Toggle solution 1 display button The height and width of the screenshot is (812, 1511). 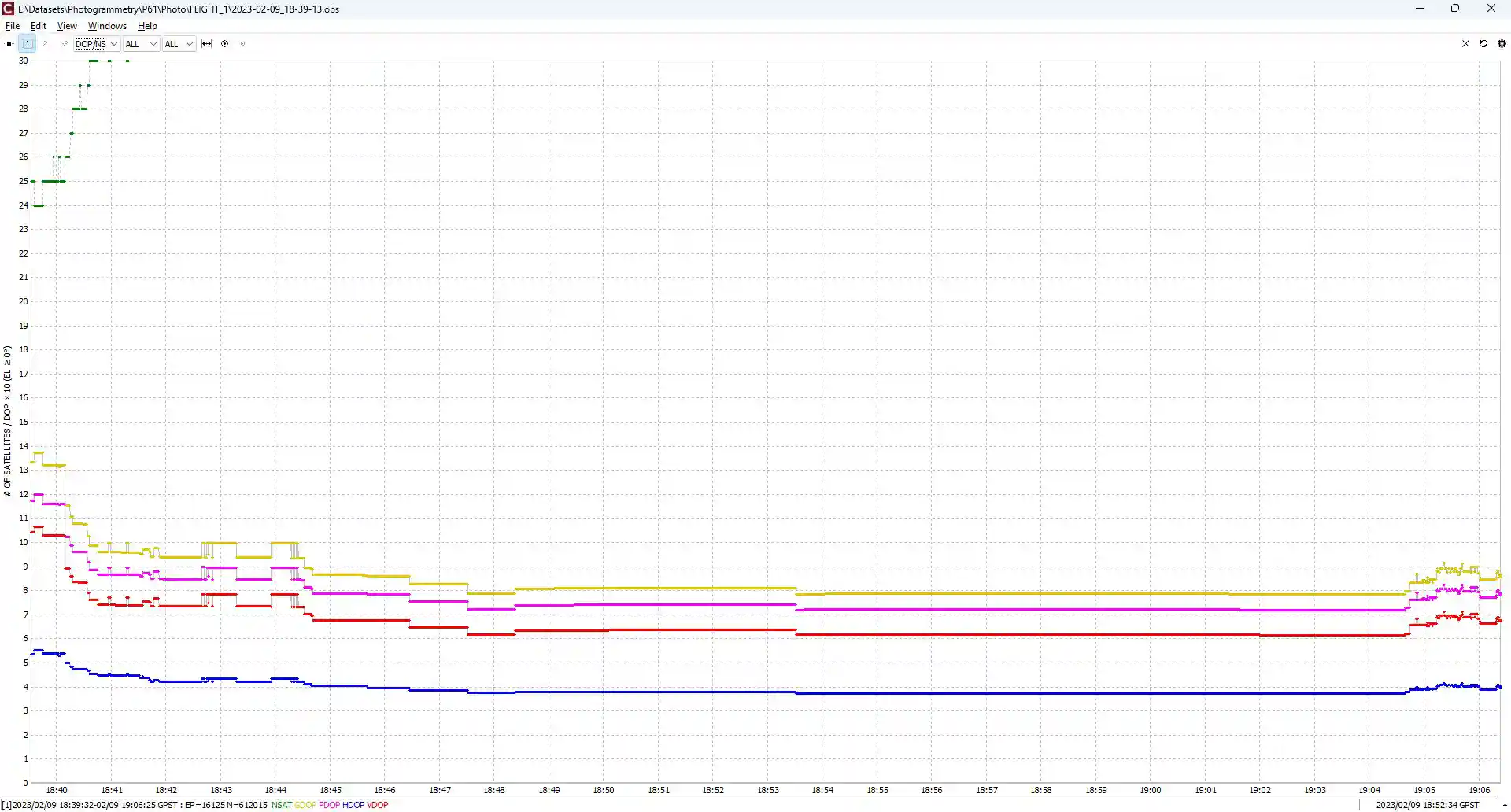point(28,44)
